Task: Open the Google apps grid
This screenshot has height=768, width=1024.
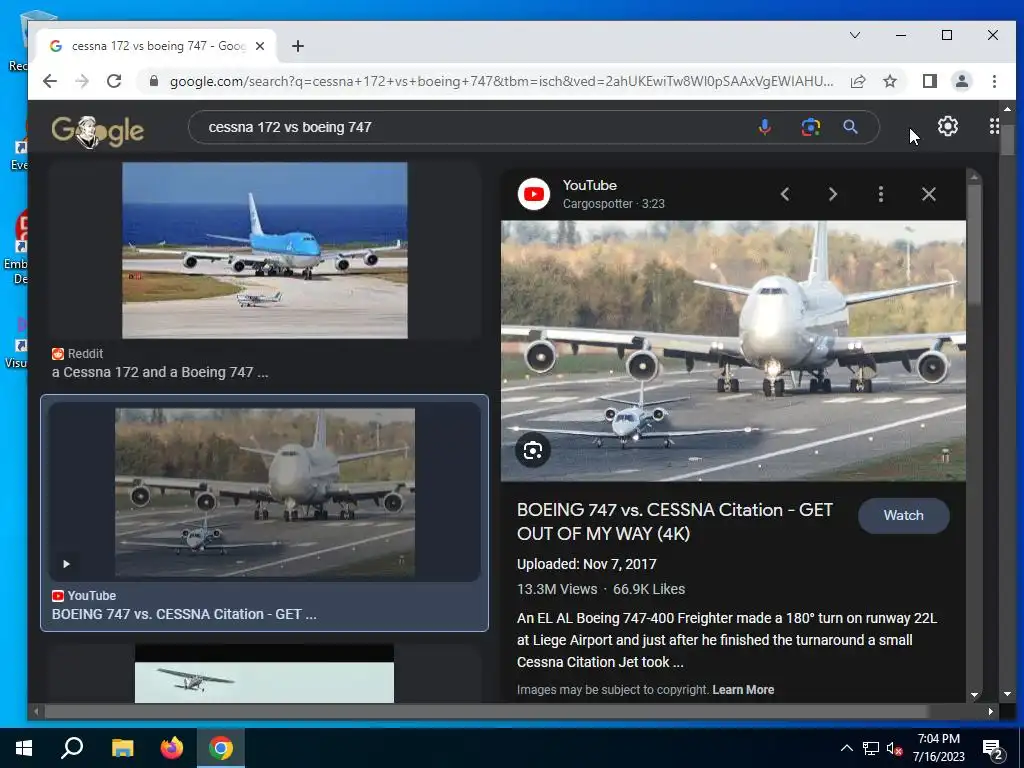Action: click(994, 126)
